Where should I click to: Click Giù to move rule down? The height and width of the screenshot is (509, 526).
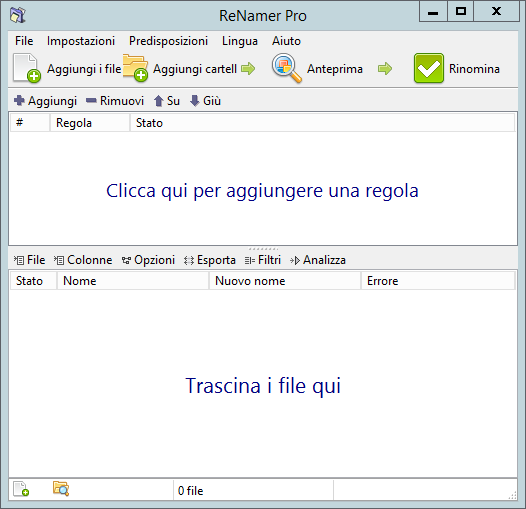[212, 101]
